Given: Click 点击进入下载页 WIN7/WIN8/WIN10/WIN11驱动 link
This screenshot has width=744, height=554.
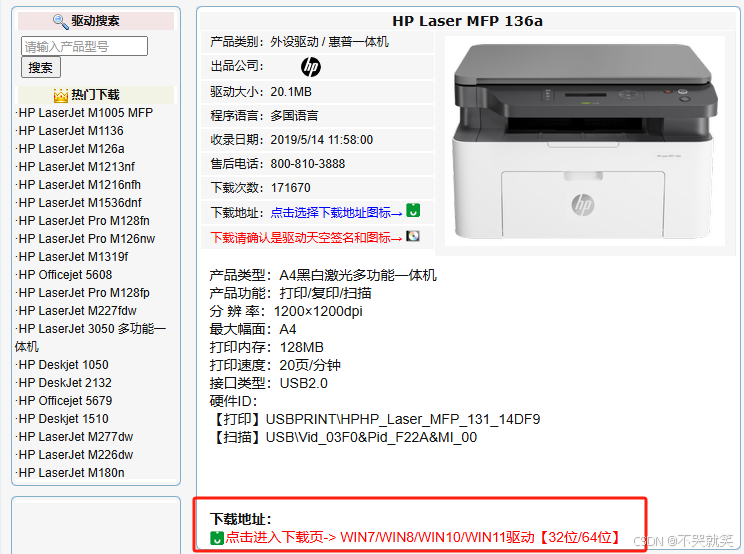Looking at the screenshot, I should pos(423,538).
